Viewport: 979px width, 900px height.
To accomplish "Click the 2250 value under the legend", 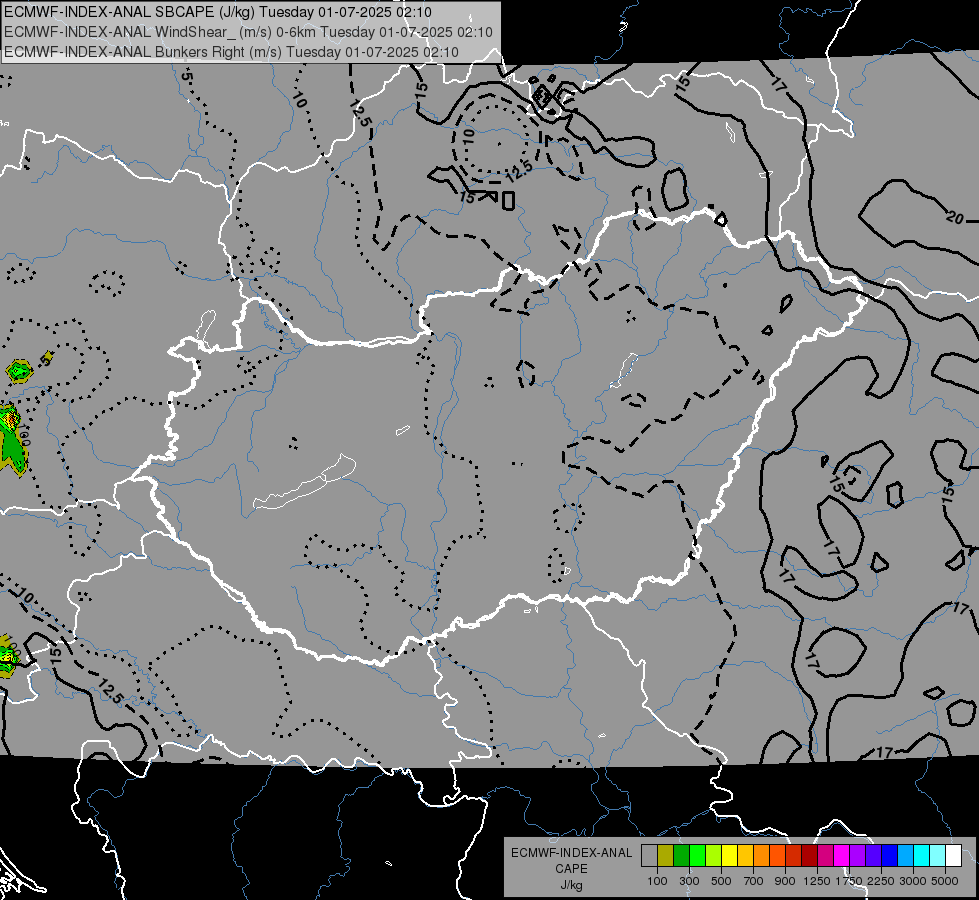I will click(x=881, y=881).
